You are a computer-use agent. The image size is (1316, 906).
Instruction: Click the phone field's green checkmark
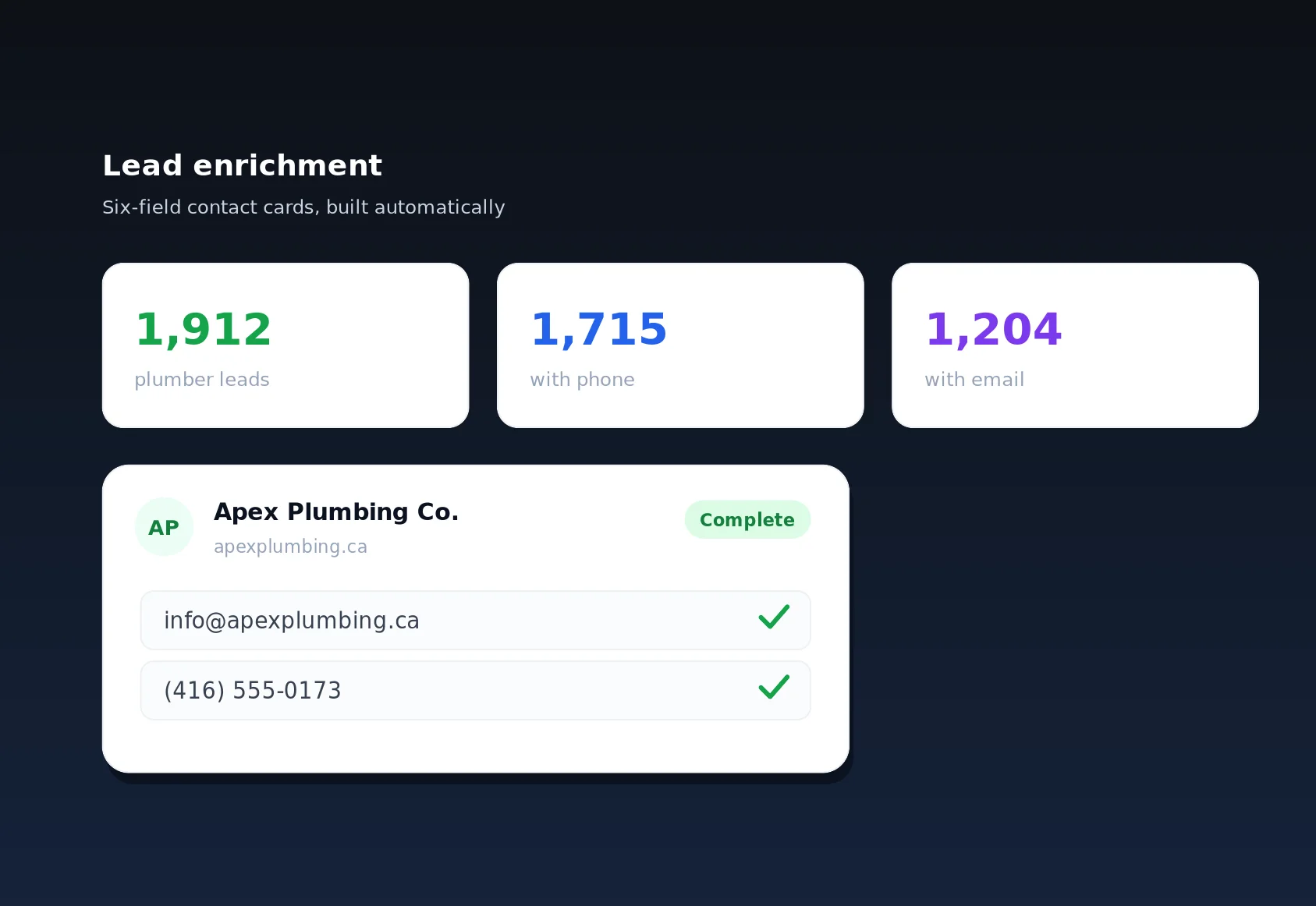[x=774, y=687]
